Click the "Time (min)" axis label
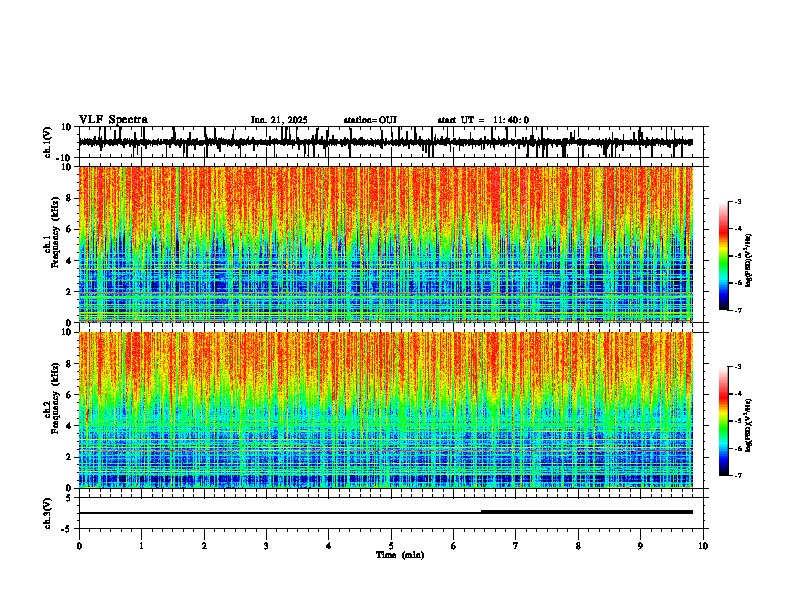 400,555
